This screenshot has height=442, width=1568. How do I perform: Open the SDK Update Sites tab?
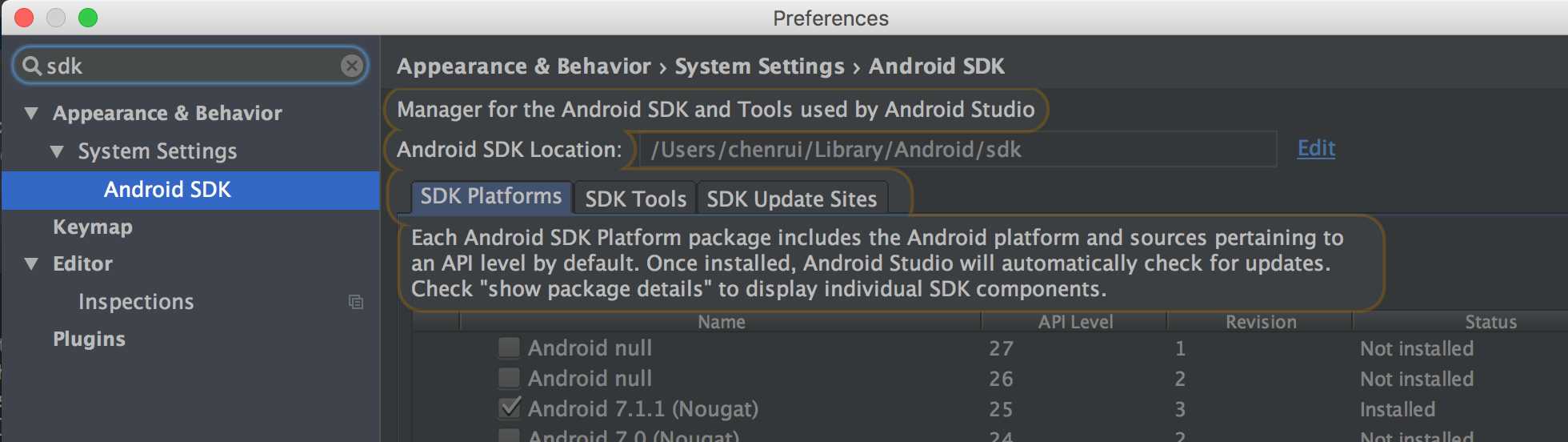pyautogui.click(x=792, y=199)
